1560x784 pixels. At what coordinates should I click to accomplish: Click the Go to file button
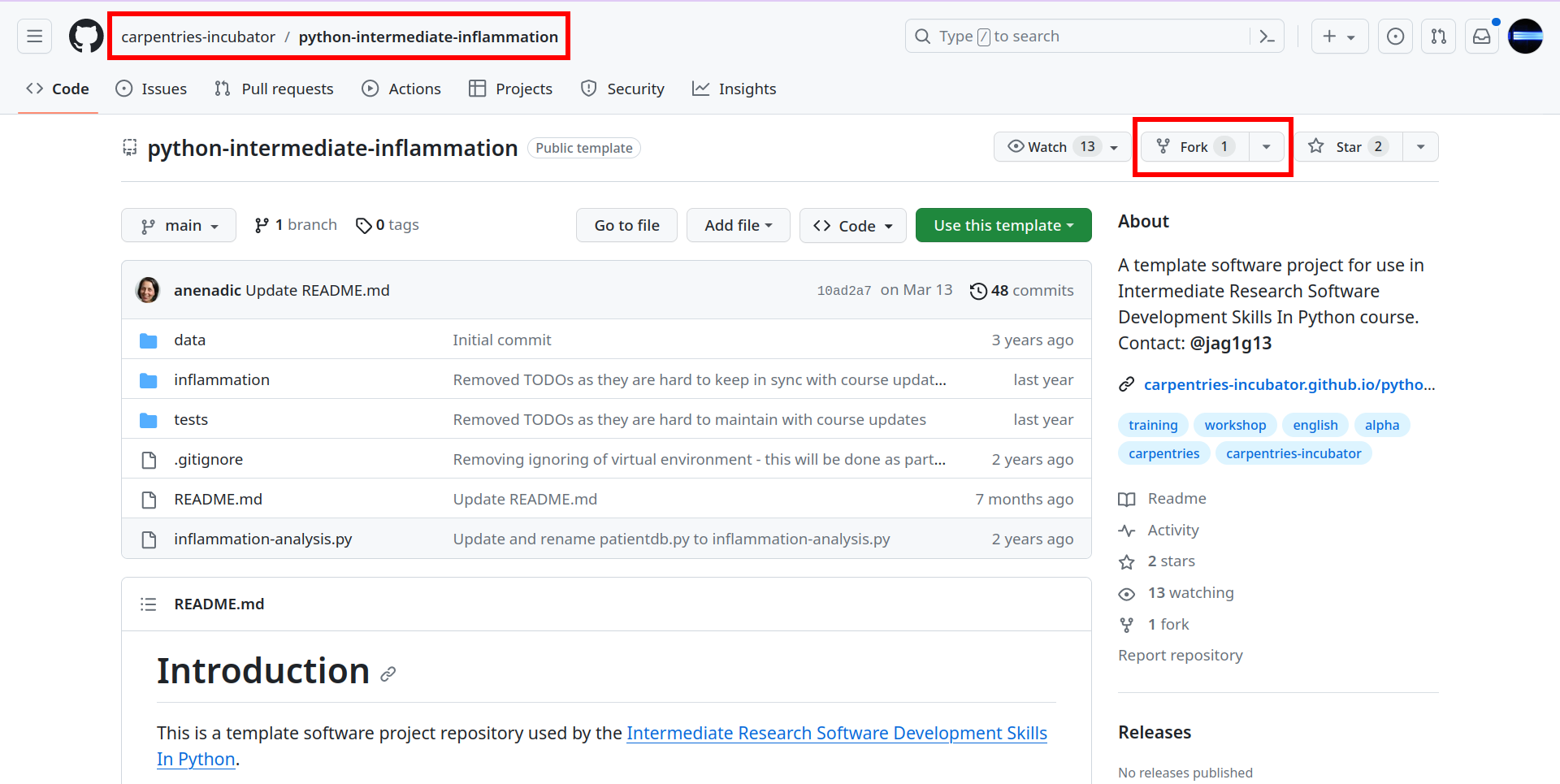click(x=626, y=225)
